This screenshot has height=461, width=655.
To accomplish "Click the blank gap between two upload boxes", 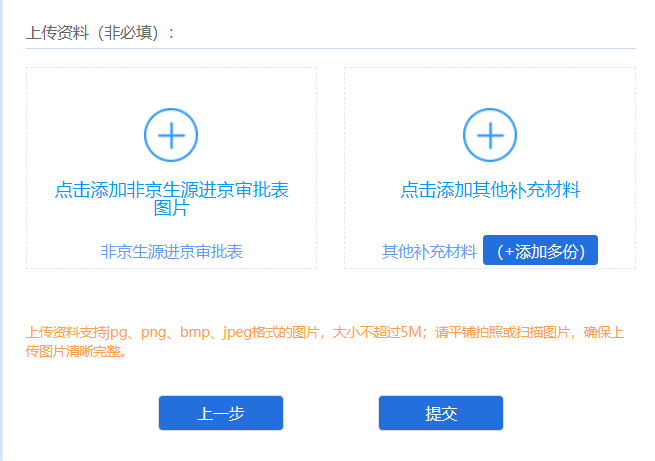I will [x=330, y=168].
